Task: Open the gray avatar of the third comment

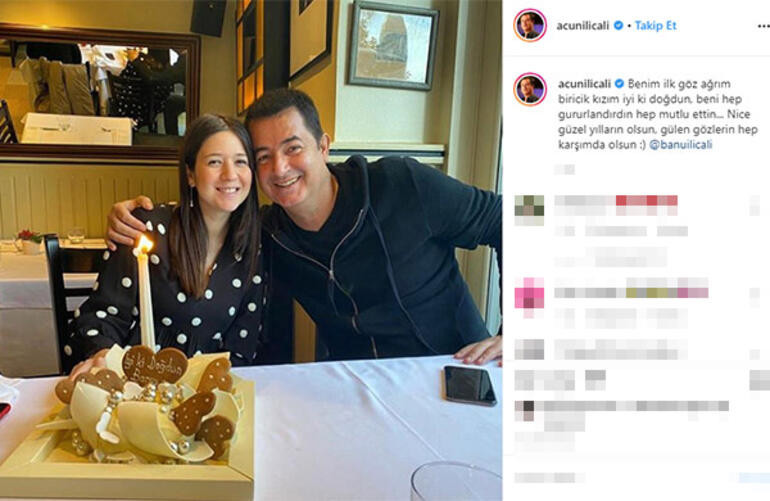Action: 529,349
